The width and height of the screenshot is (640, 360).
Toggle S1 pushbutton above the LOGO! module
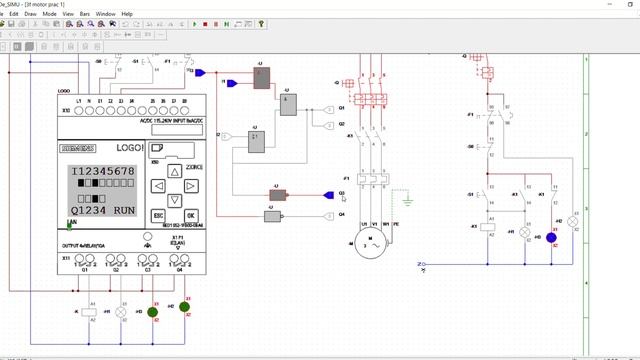[x=147, y=62]
